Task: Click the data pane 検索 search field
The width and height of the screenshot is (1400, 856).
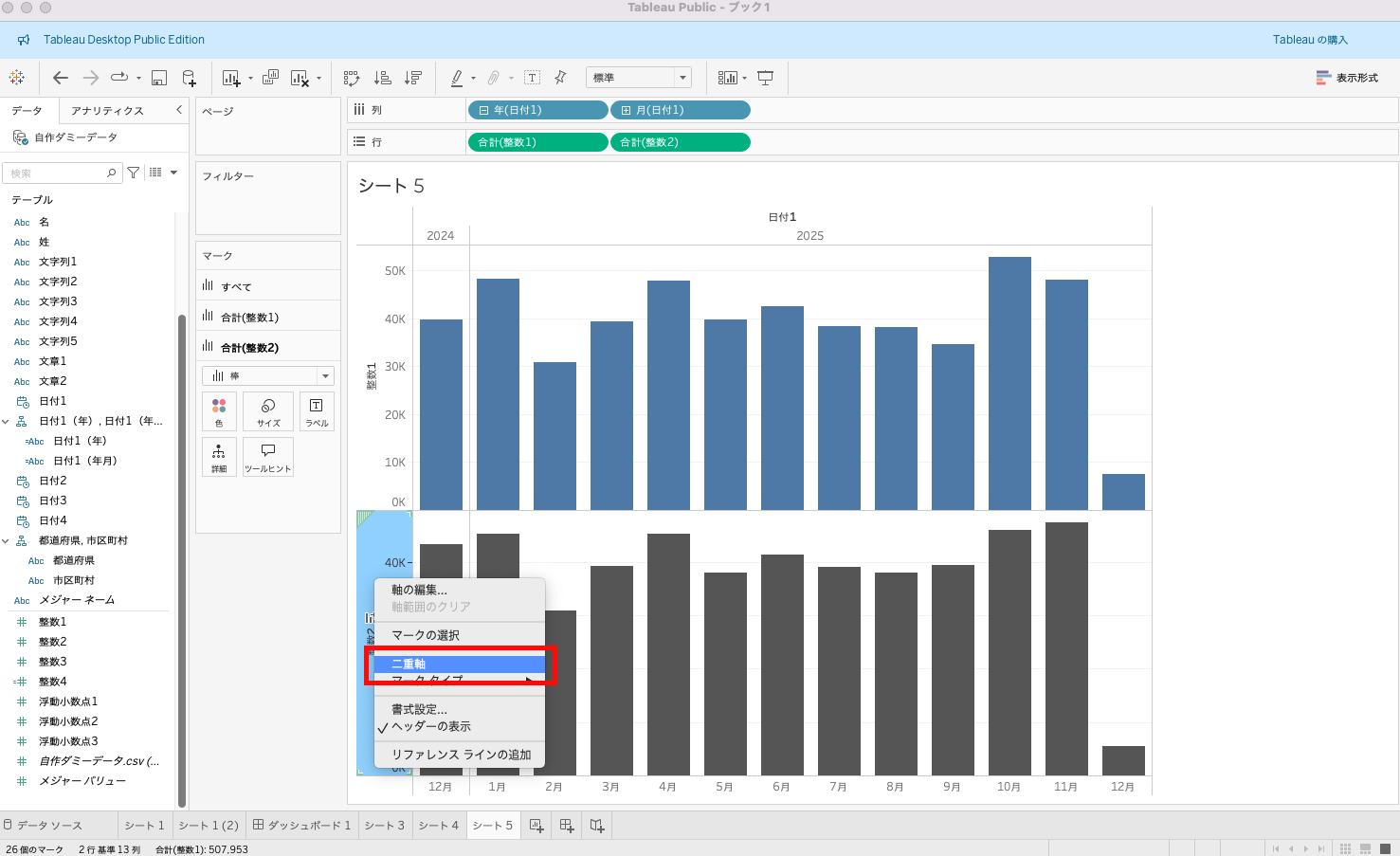Action: [59, 173]
